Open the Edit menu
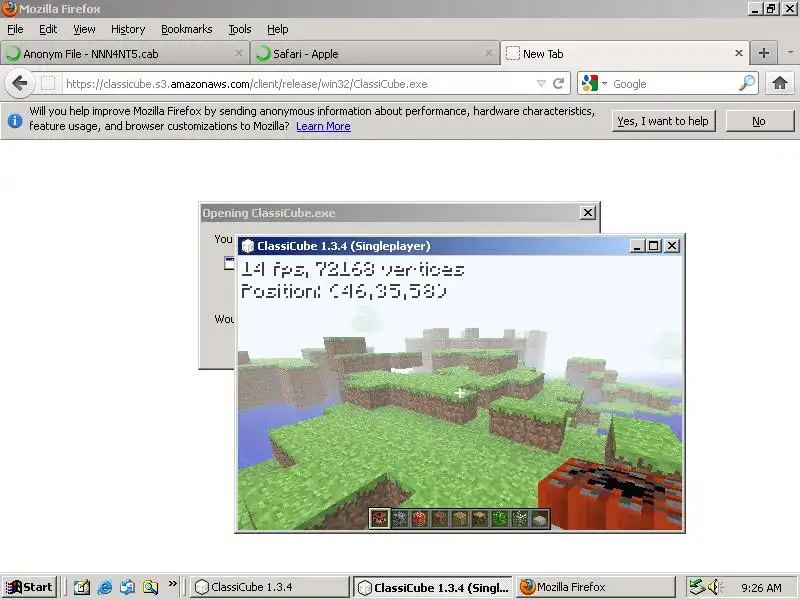 (48, 29)
